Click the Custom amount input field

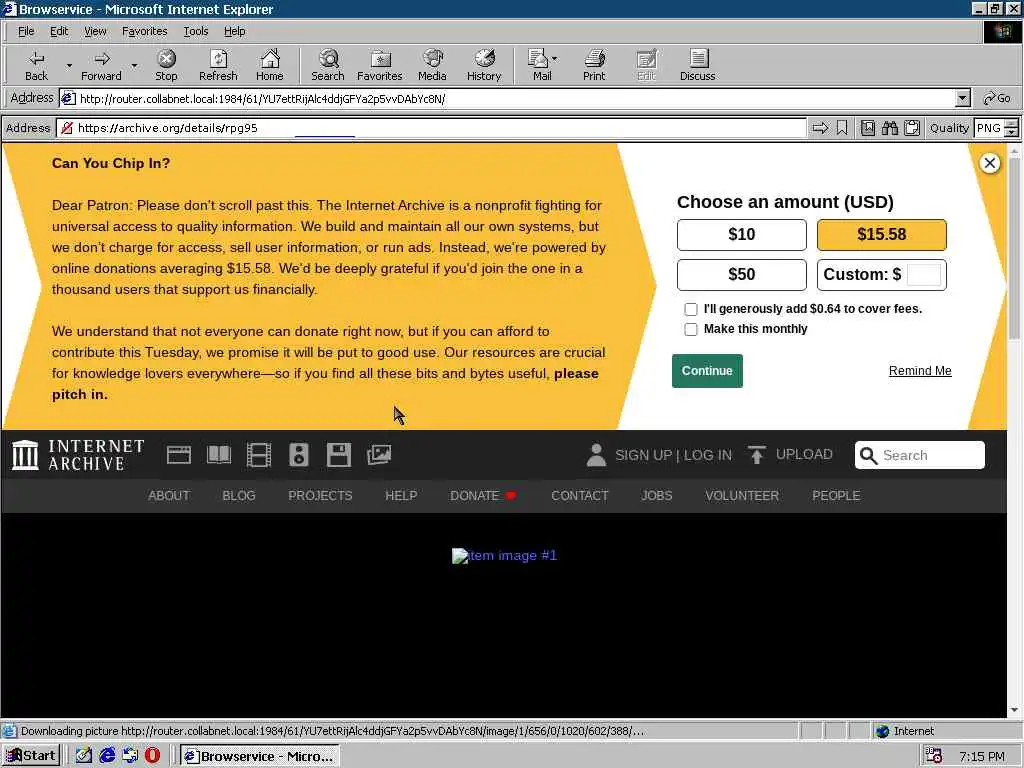point(924,275)
